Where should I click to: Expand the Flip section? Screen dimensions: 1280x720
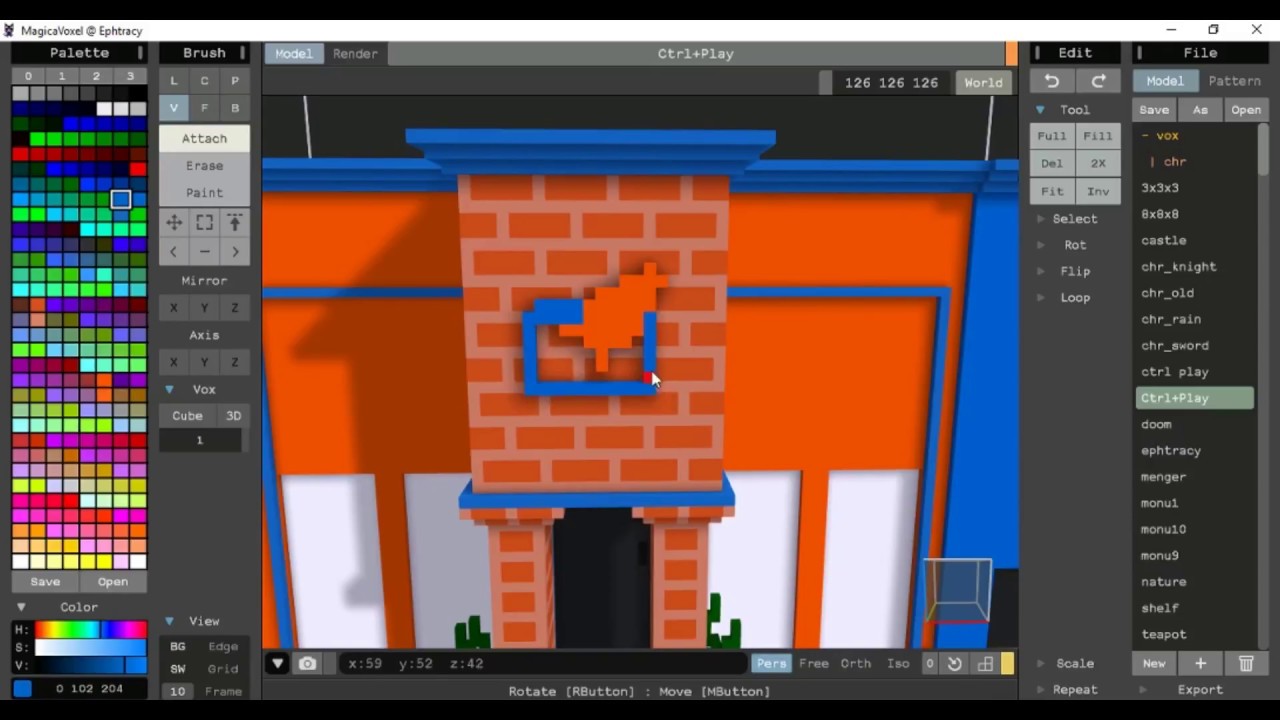tap(1040, 271)
